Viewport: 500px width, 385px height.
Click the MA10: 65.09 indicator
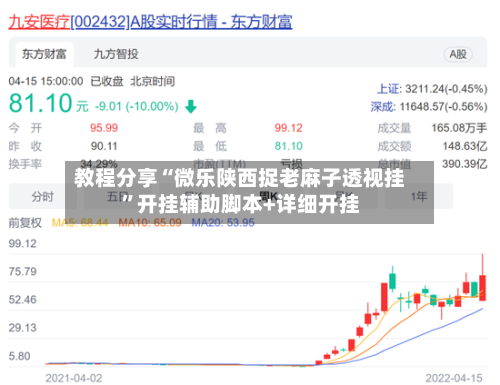(x=150, y=223)
